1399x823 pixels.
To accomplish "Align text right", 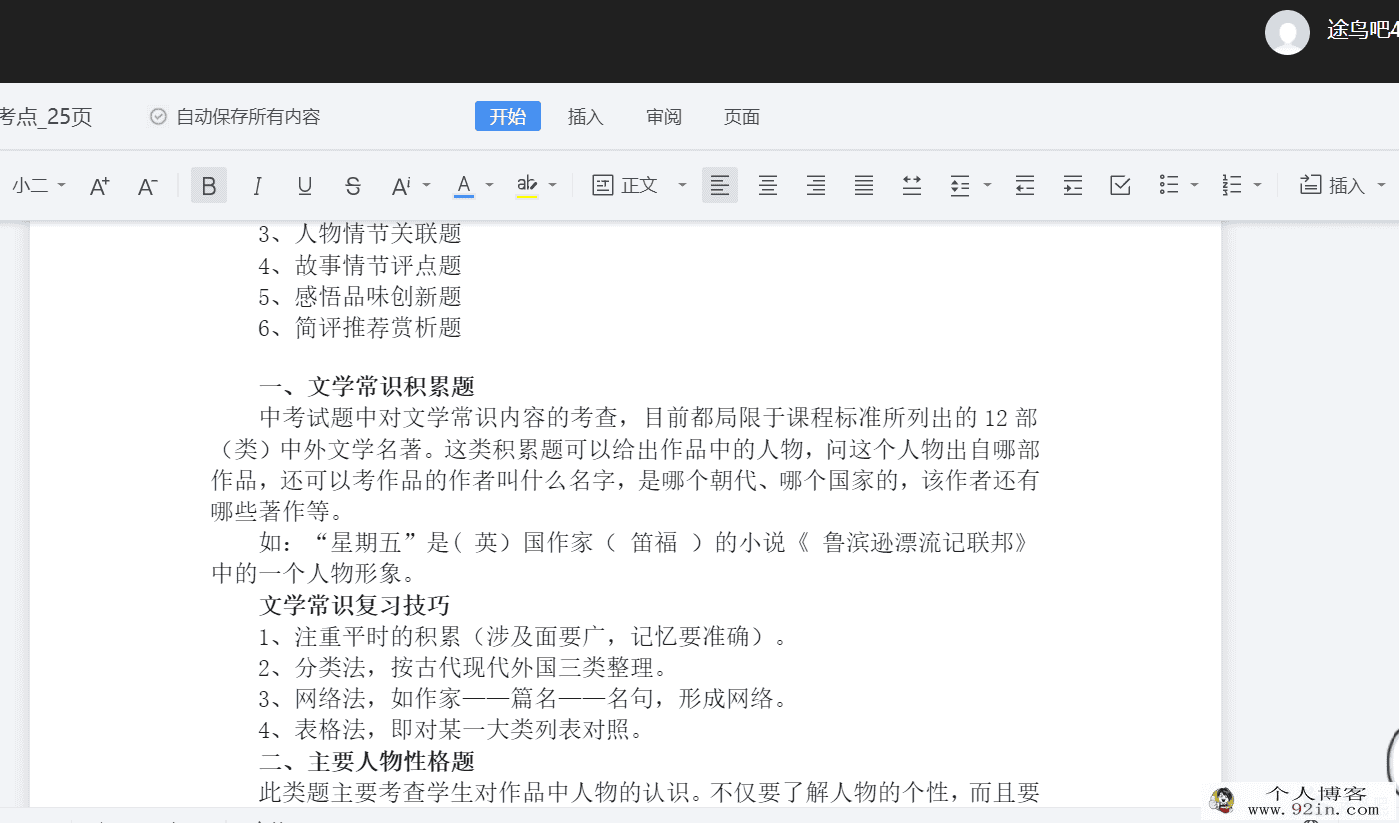I will tap(816, 185).
